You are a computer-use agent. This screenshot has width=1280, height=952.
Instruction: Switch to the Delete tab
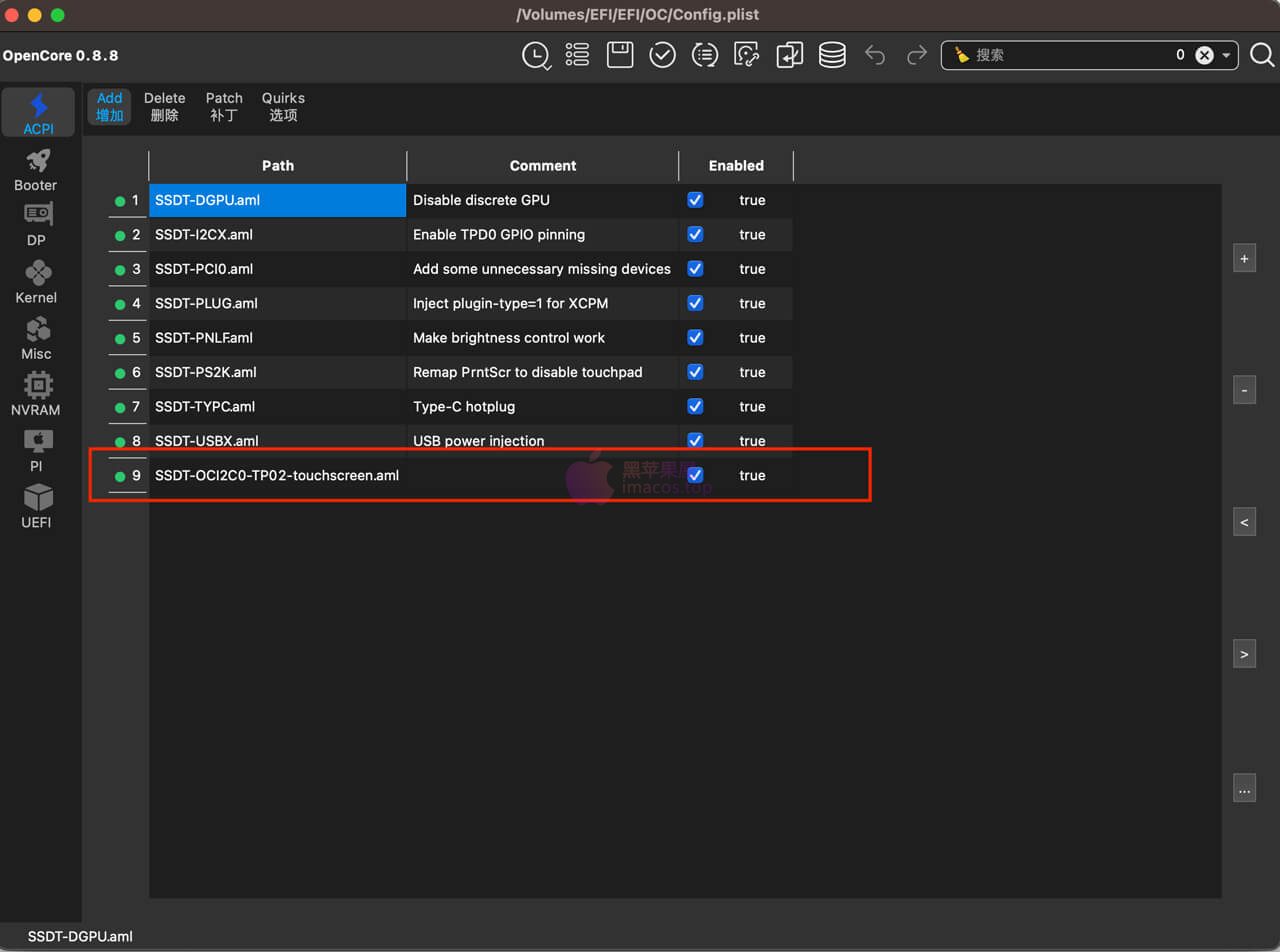click(x=164, y=106)
